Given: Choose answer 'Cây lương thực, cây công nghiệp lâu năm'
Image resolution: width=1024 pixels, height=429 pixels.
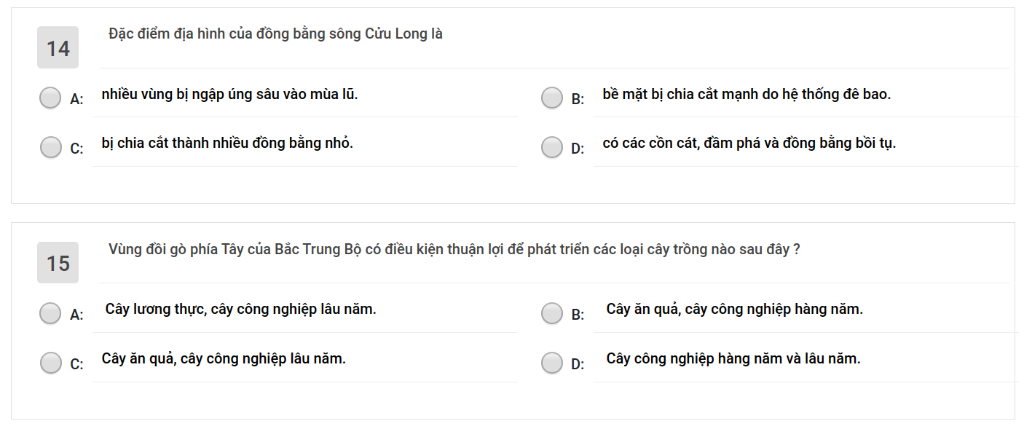Looking at the screenshot, I should point(240,310).
